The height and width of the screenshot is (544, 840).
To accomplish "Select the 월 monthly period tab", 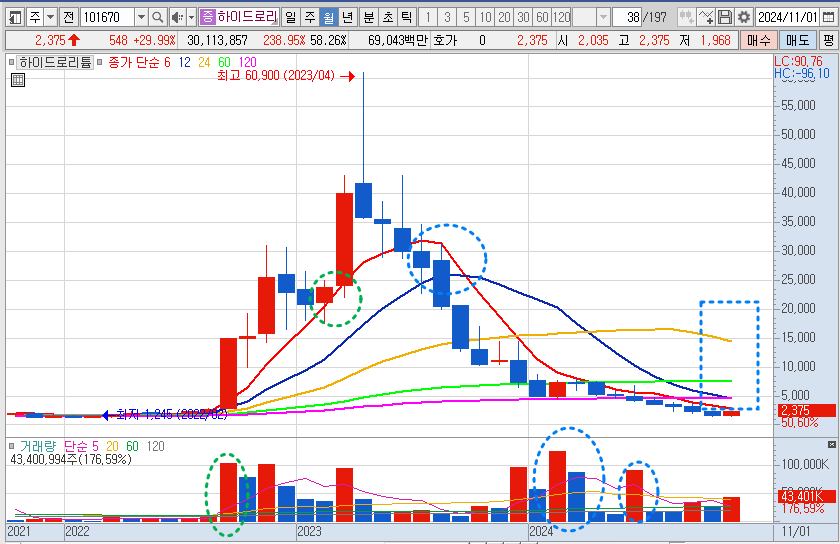I will [x=328, y=17].
